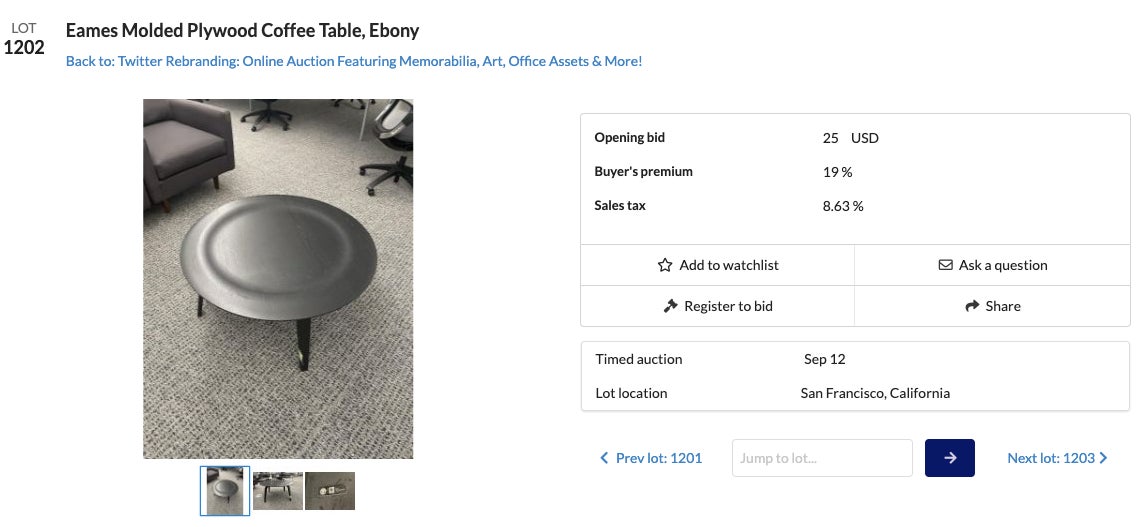Click the Jump to lot input field

[822, 458]
